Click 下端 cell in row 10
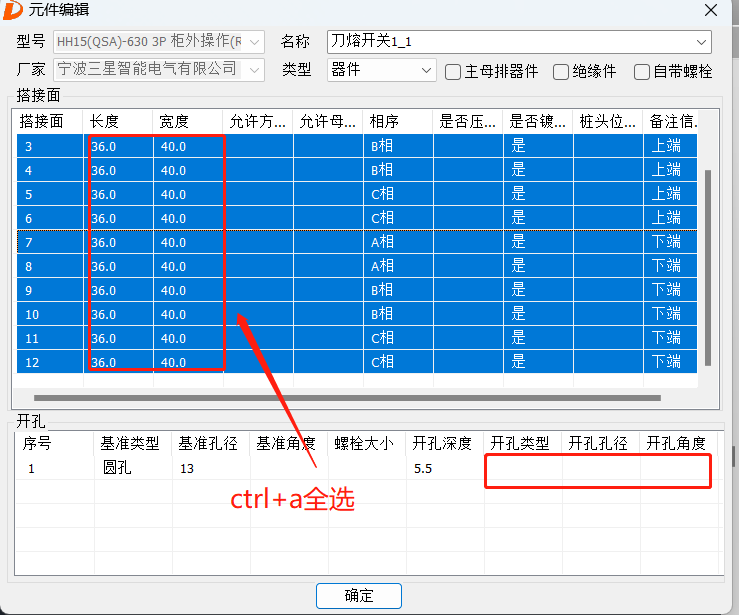The width and height of the screenshot is (739, 615). click(x=670, y=314)
